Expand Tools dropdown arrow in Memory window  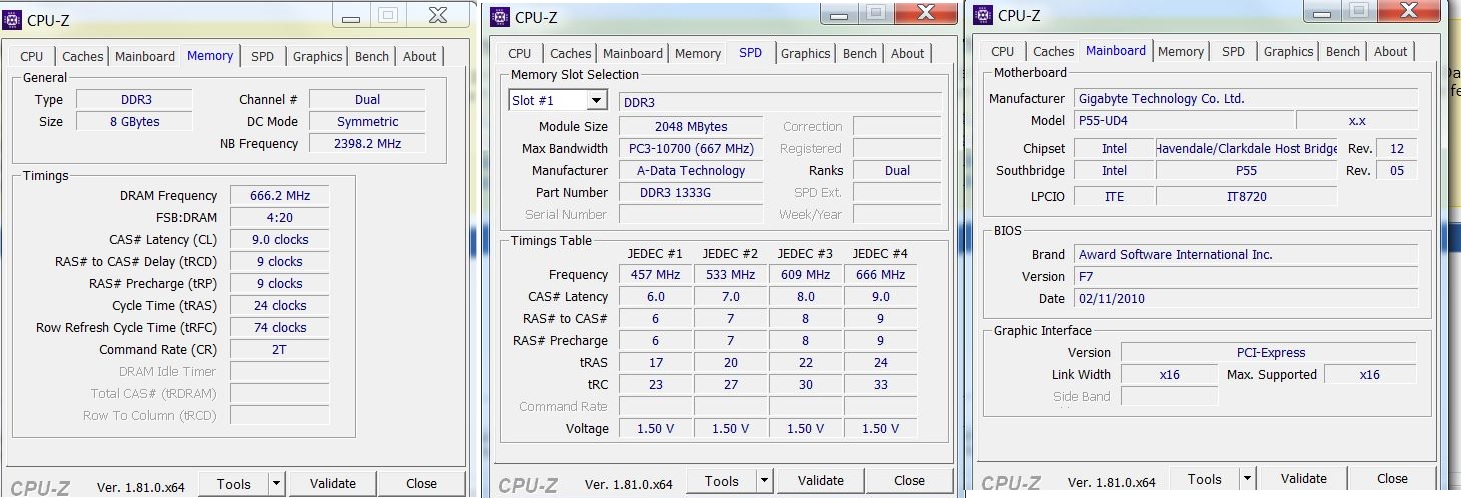click(x=277, y=484)
